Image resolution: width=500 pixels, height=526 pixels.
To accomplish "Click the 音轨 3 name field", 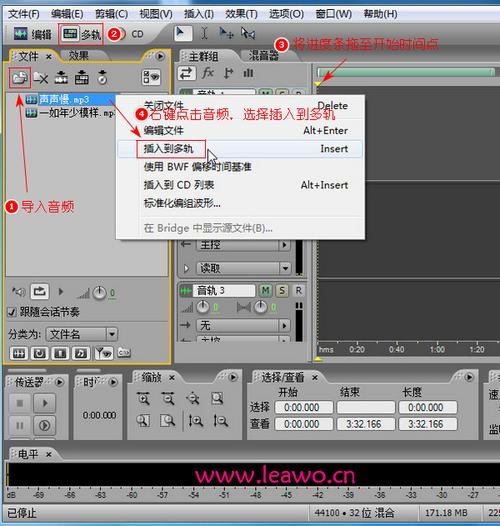I will coord(223,291).
